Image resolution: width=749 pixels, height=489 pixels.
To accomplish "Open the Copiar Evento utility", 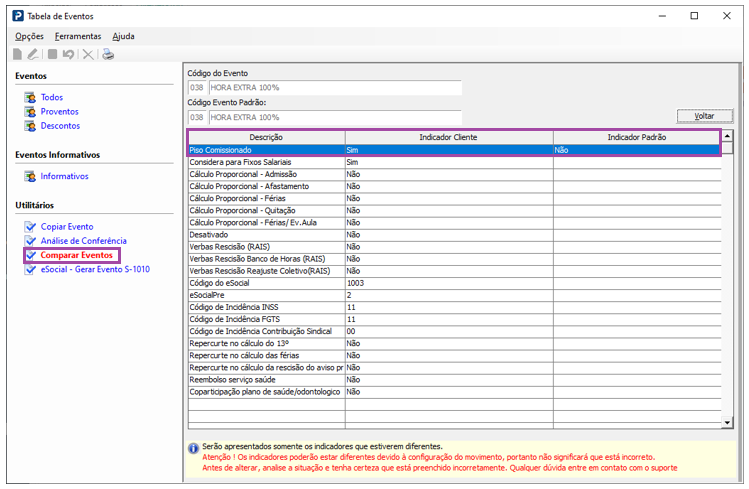I will [67, 226].
